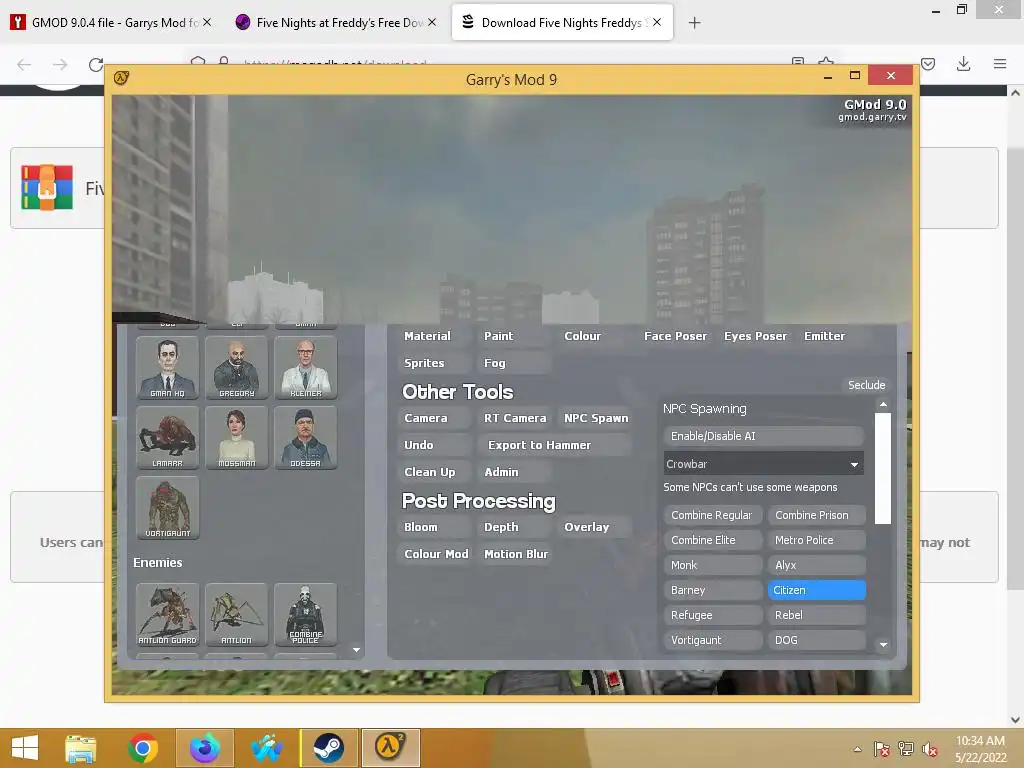Open Save to Pocket in Firefox
The height and width of the screenshot is (768, 1024).
[928, 64]
